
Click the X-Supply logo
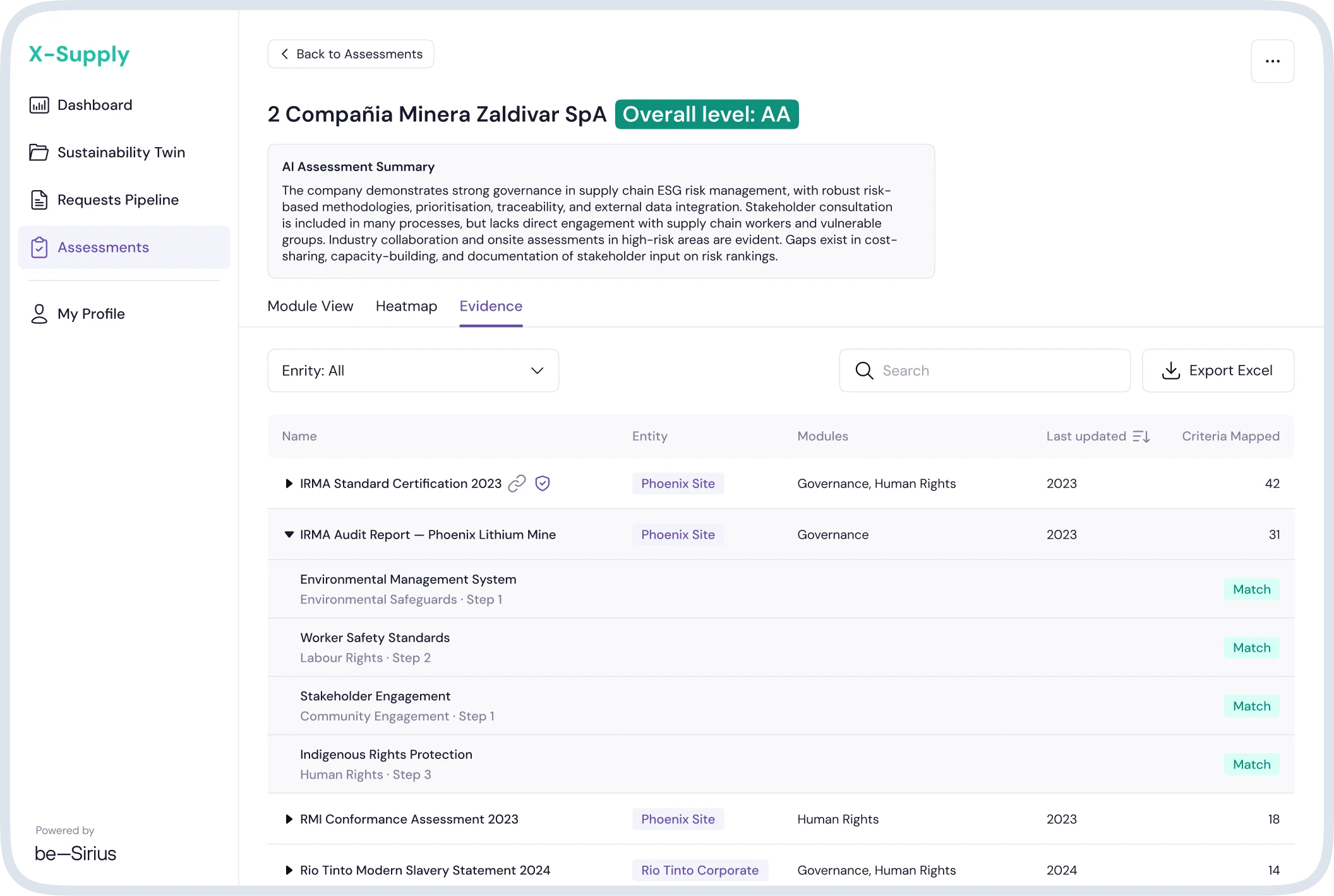pos(80,54)
